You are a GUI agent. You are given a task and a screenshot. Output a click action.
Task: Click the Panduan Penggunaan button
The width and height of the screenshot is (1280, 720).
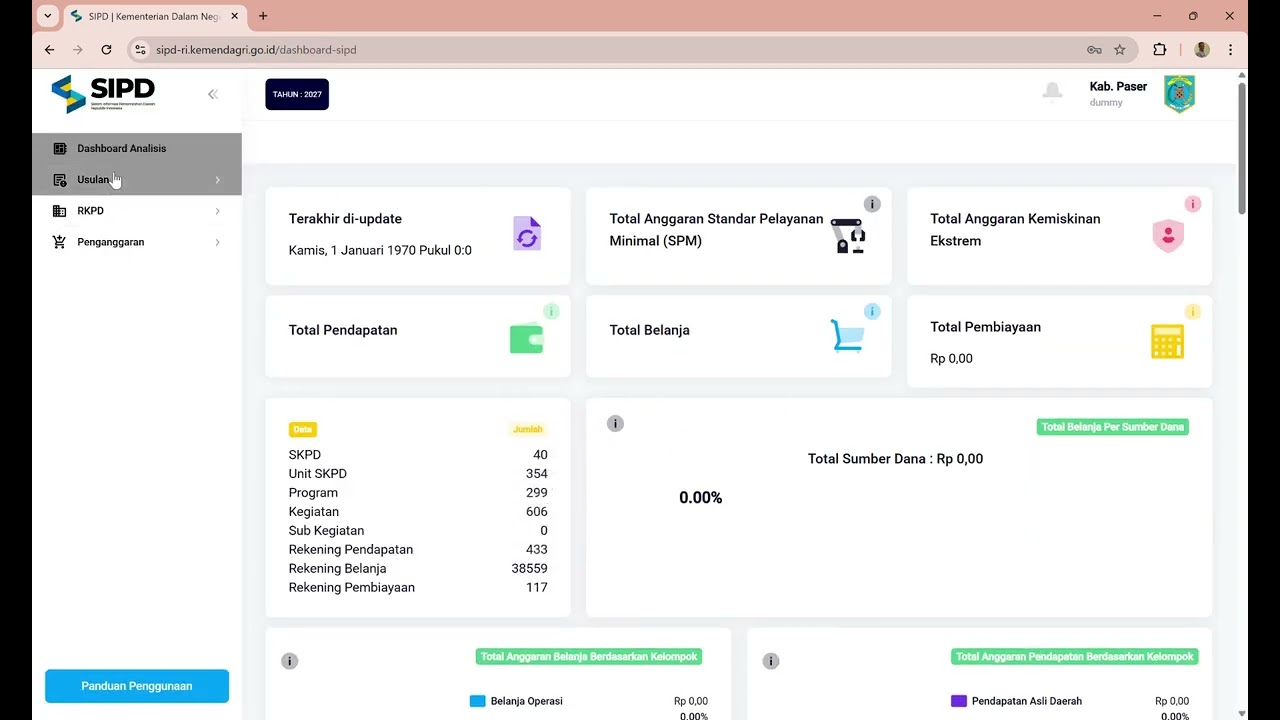point(137,686)
